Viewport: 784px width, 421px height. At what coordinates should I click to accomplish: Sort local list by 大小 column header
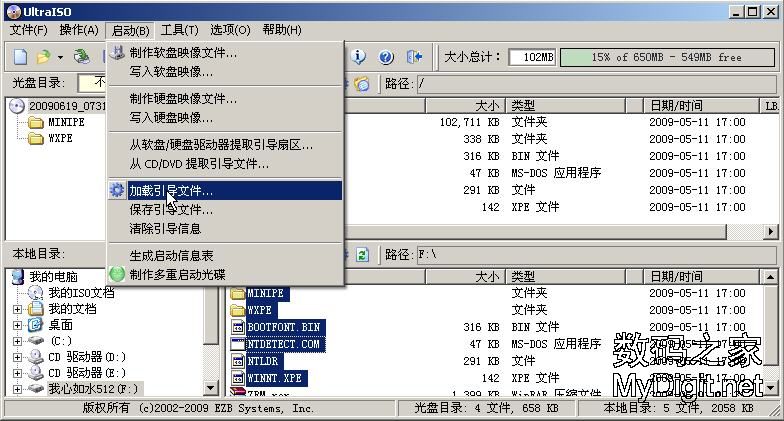coord(465,276)
